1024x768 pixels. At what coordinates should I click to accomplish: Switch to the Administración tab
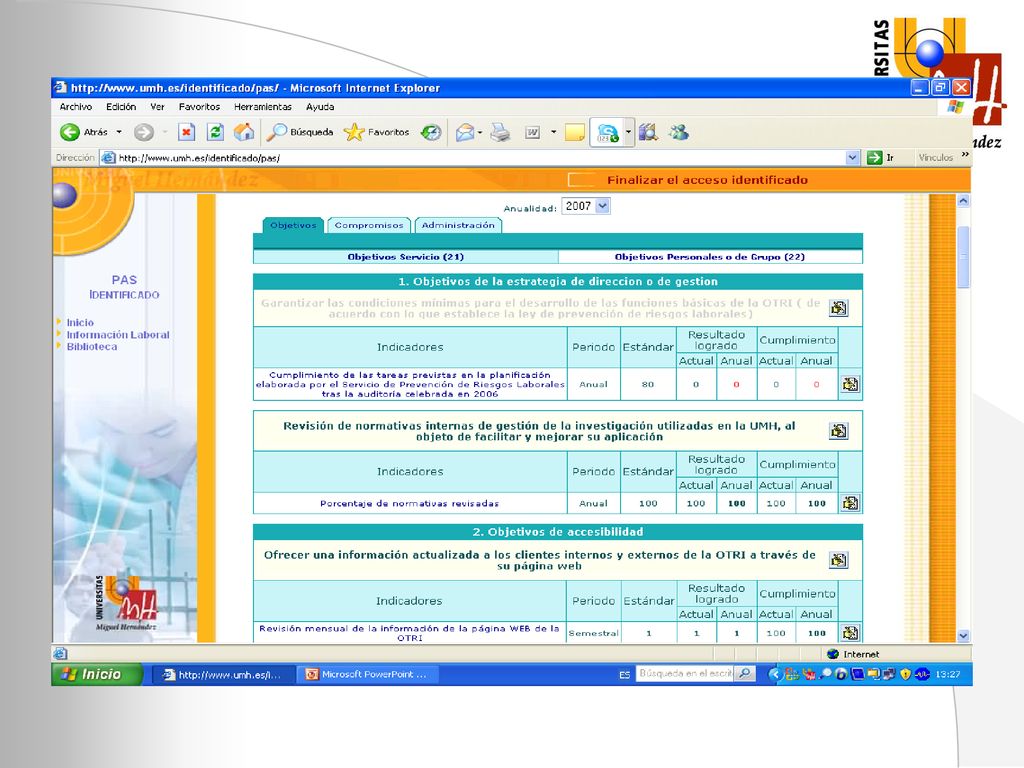pos(458,225)
